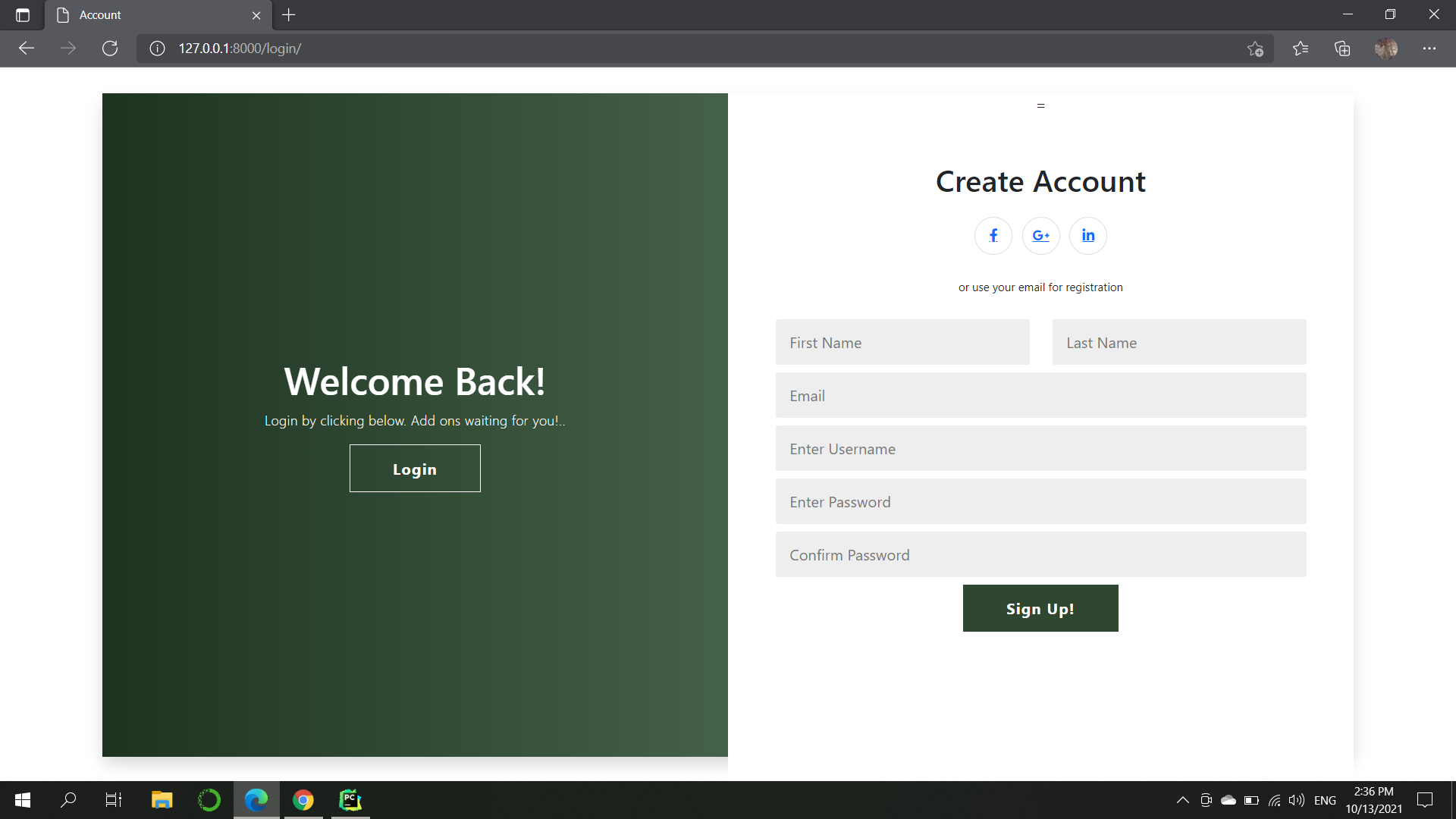Open the Collections icon in toolbar
This screenshot has width=1456, height=819.
1342,49
